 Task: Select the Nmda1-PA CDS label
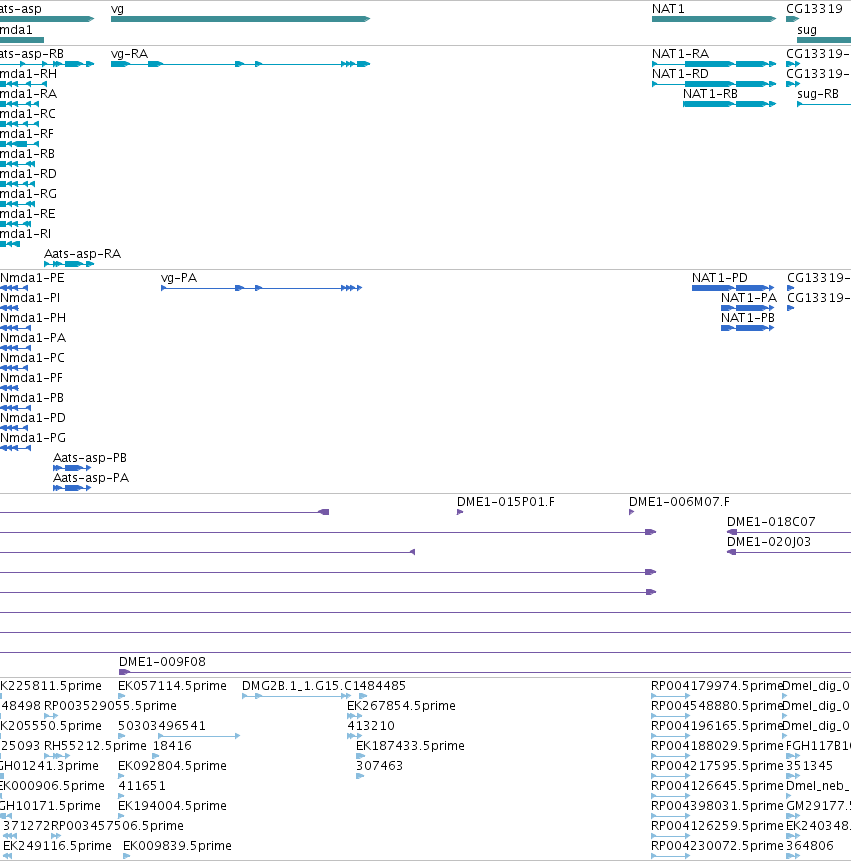32,338
